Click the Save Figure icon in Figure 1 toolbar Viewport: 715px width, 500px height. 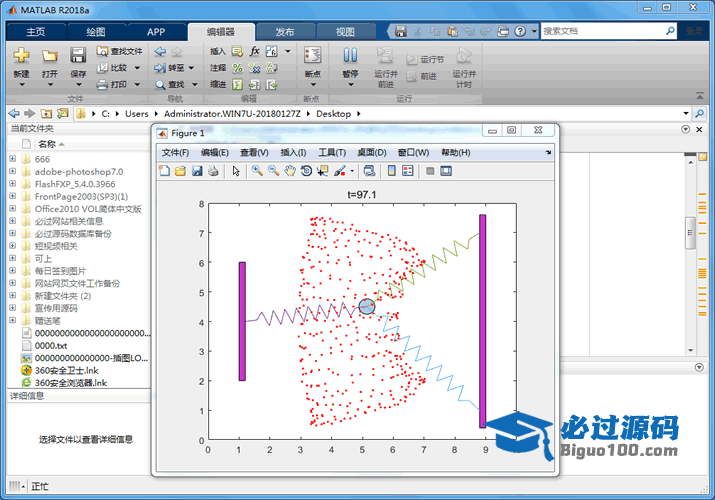click(x=197, y=171)
